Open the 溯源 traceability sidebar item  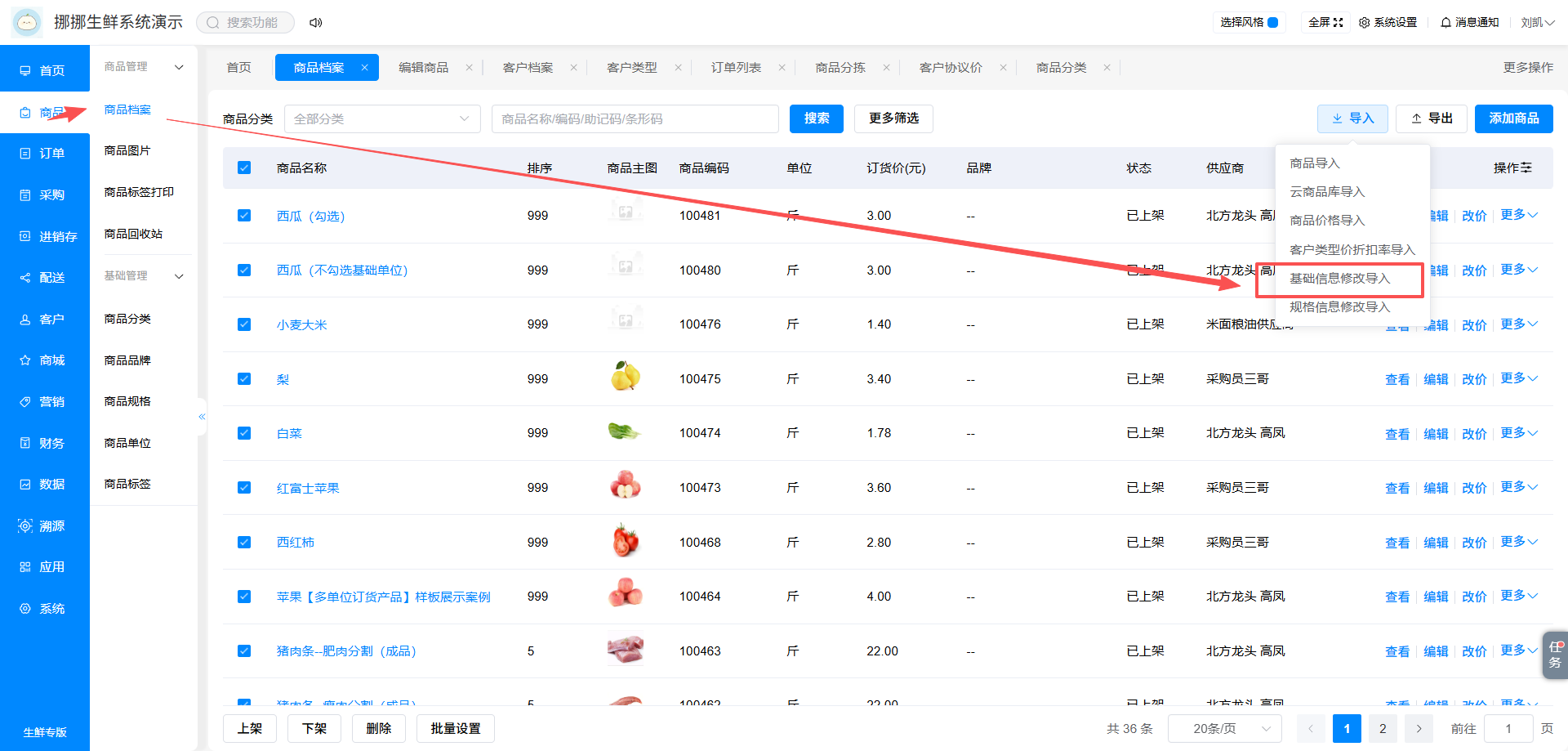point(44,526)
